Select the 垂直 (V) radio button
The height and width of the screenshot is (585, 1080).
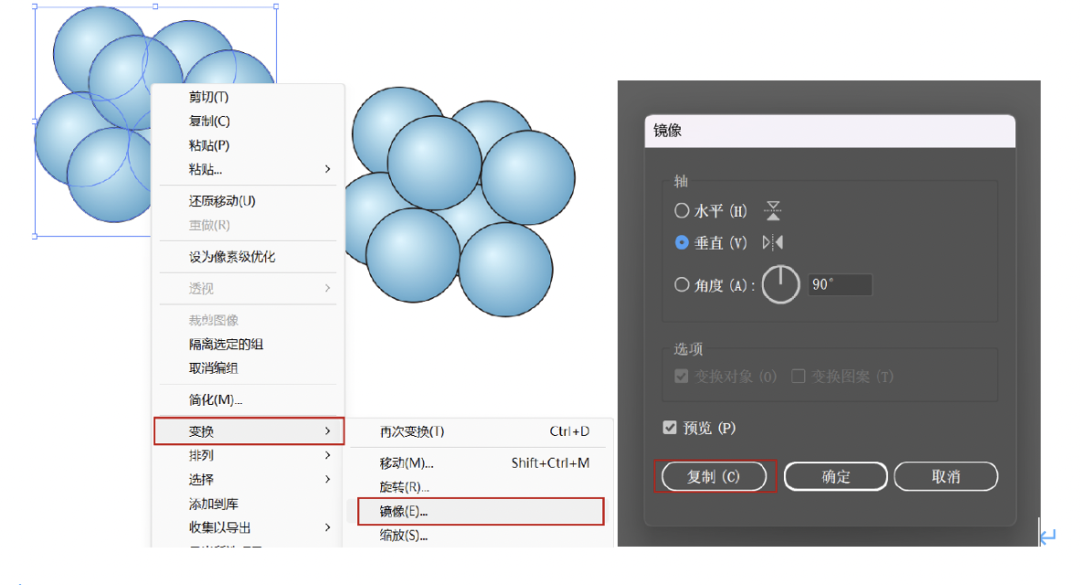pyautogui.click(x=681, y=243)
